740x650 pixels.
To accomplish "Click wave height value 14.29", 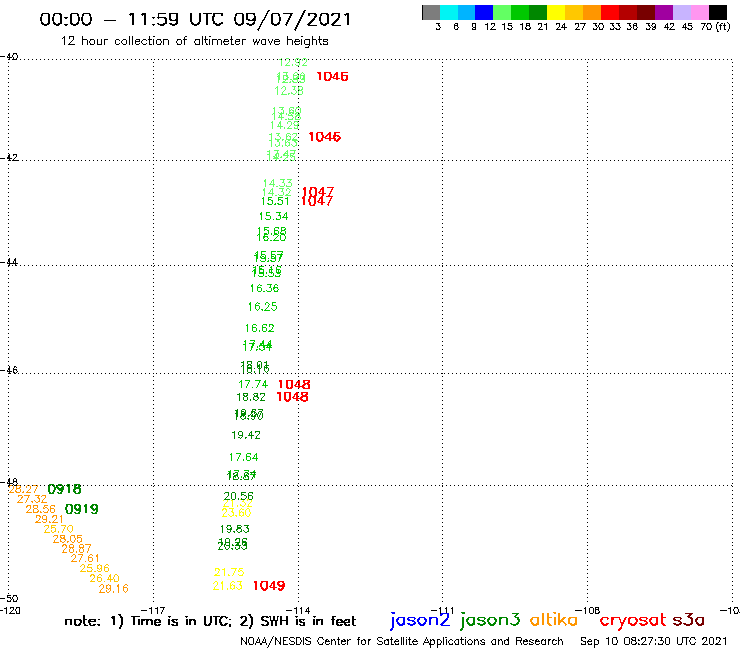I will (284, 125).
